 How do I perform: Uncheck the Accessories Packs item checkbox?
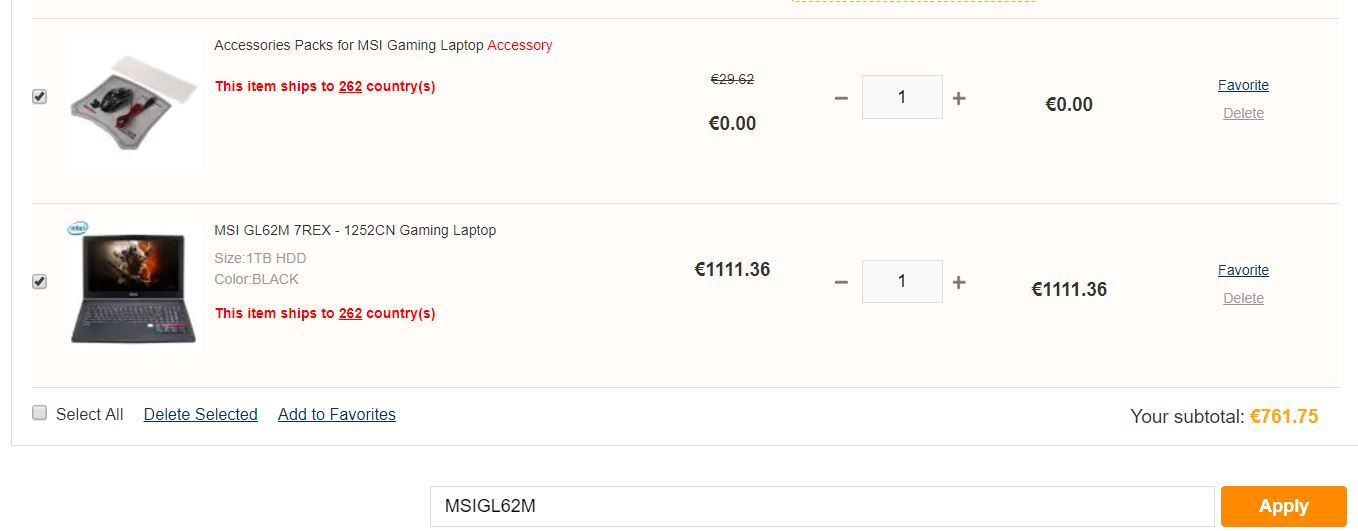pos(40,97)
